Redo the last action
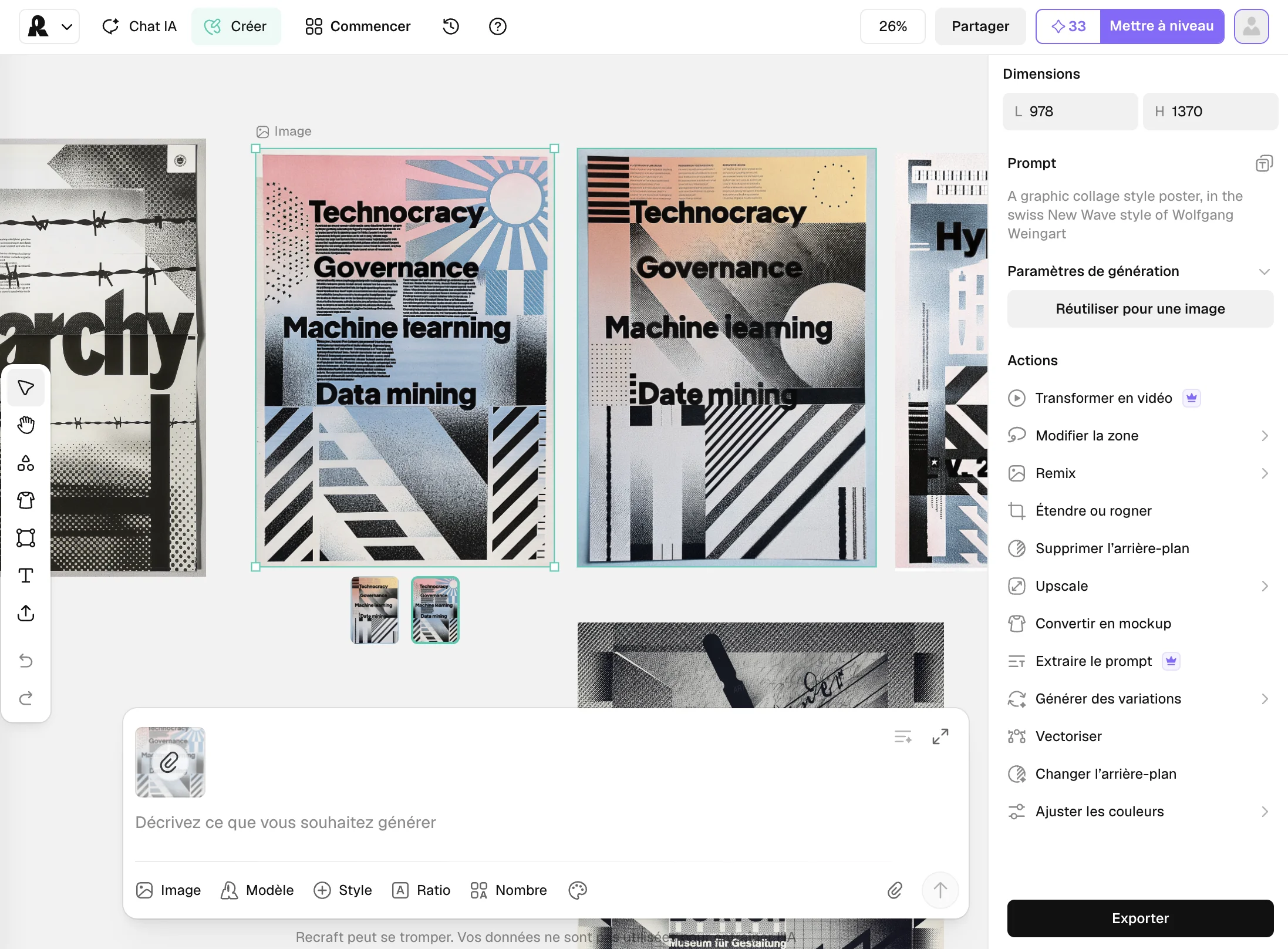1288x949 pixels. [26, 698]
